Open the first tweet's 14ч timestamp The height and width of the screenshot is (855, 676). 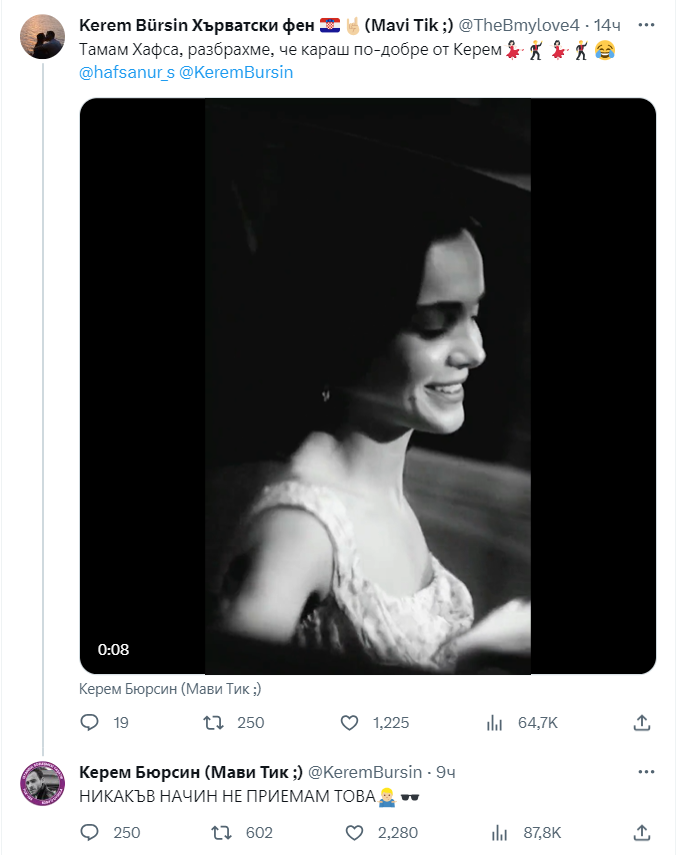coord(608,23)
